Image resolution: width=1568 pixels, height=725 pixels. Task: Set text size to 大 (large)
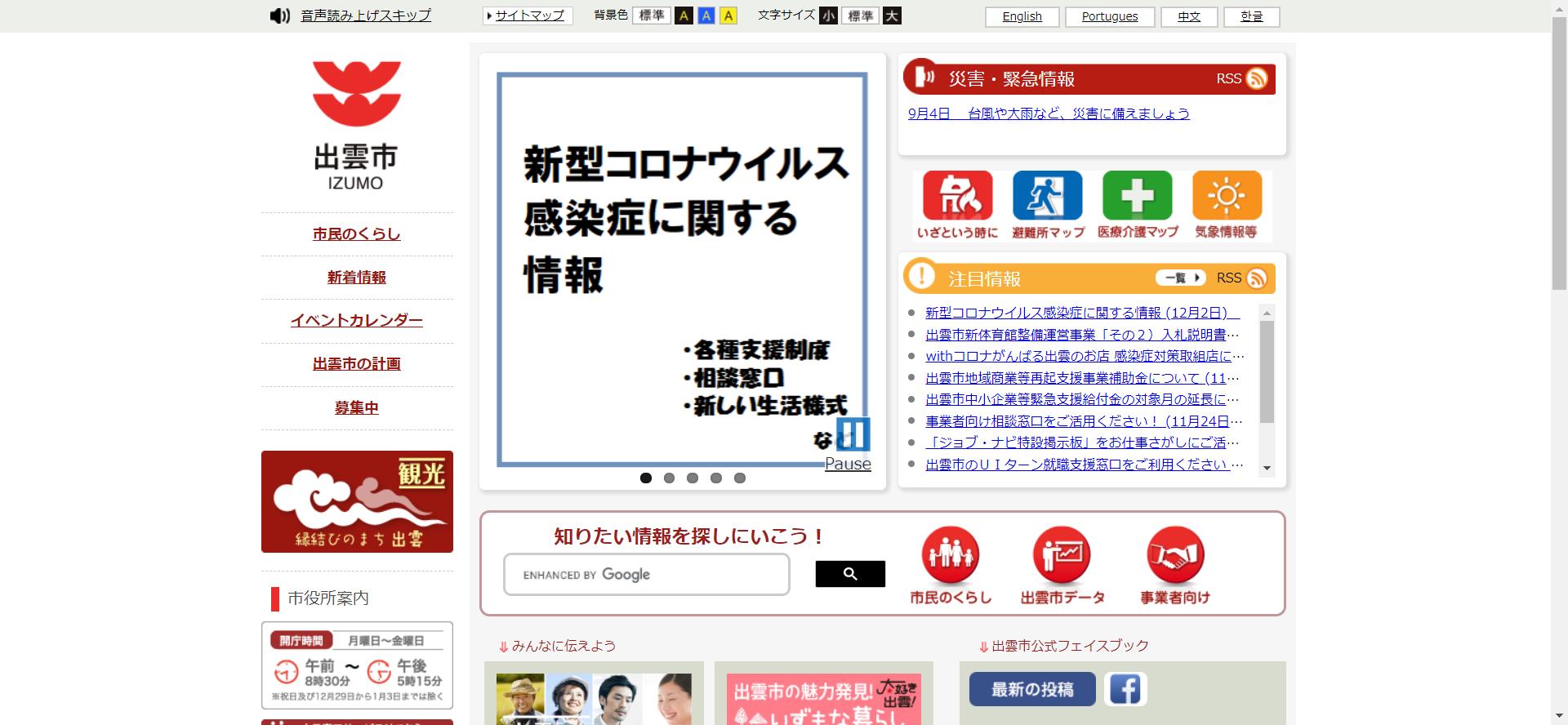point(892,16)
